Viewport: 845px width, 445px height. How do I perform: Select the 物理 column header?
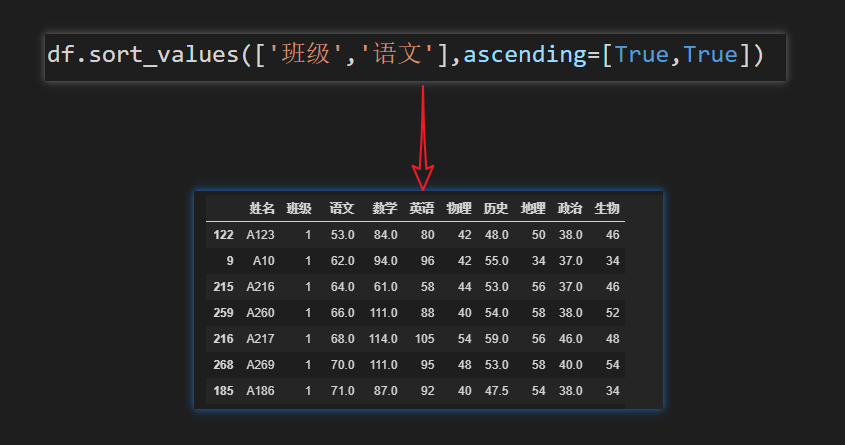pos(459,208)
